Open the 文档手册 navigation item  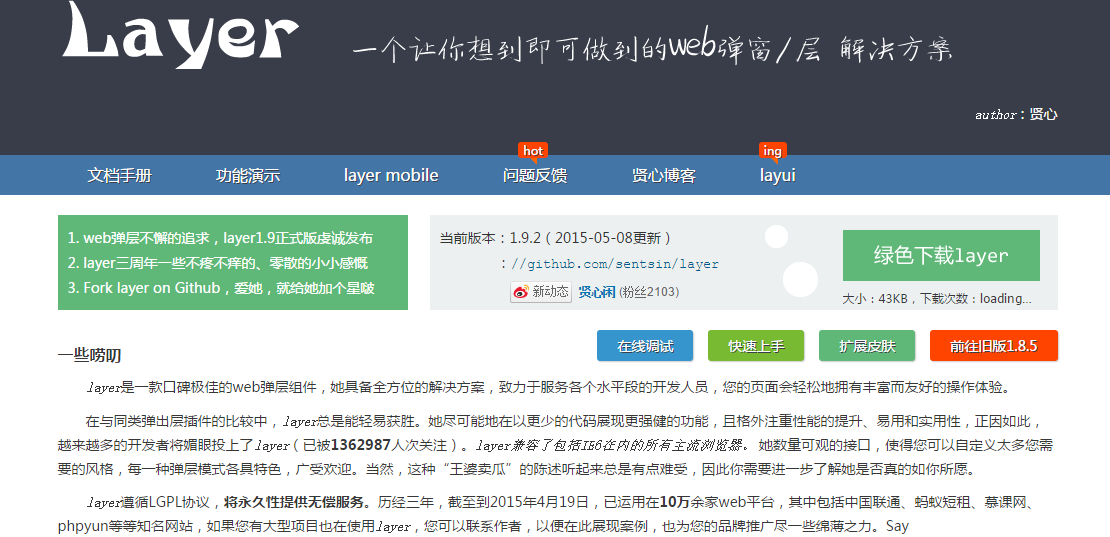tap(120, 176)
